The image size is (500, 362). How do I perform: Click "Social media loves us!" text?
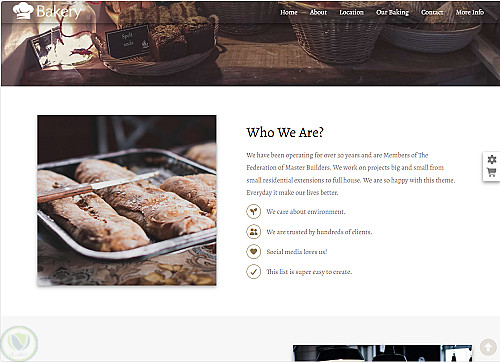pos(297,252)
